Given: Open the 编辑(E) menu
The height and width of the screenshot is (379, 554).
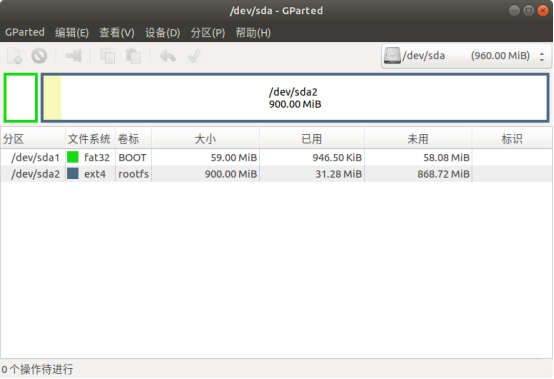Looking at the screenshot, I should 72,32.
